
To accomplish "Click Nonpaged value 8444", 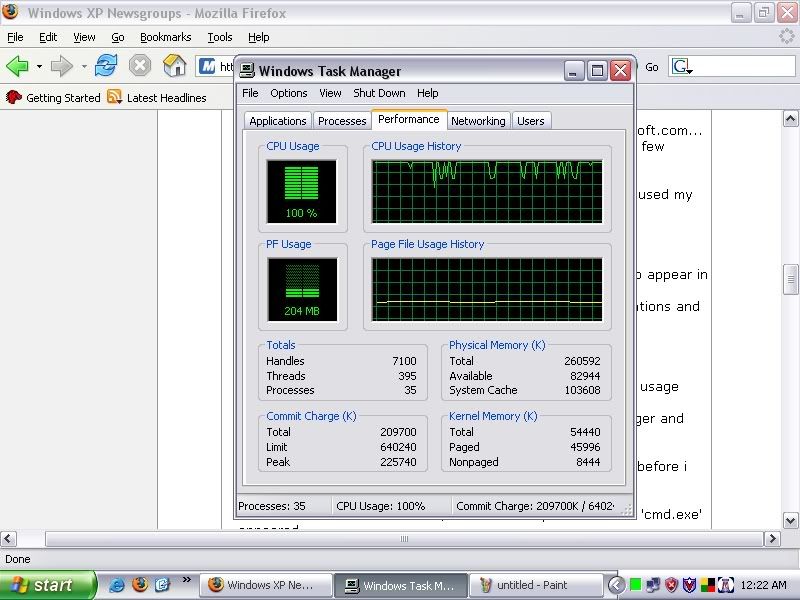I will 588,462.
